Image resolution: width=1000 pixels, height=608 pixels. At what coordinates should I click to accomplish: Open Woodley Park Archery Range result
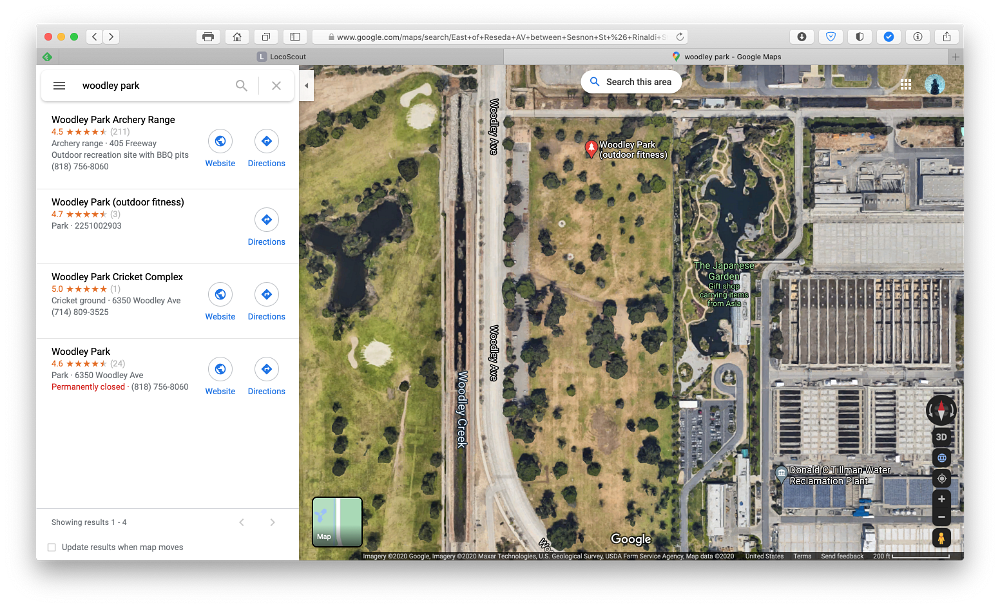pyautogui.click(x=113, y=119)
